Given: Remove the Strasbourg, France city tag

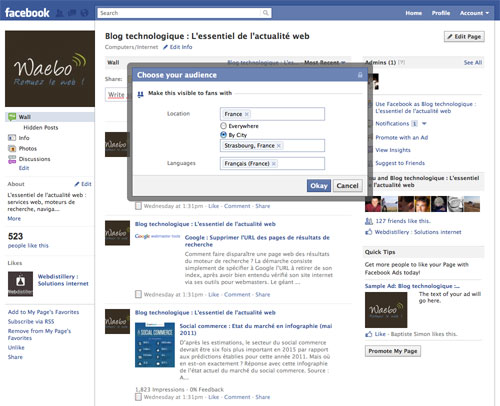Looking at the screenshot, I should (279, 146).
